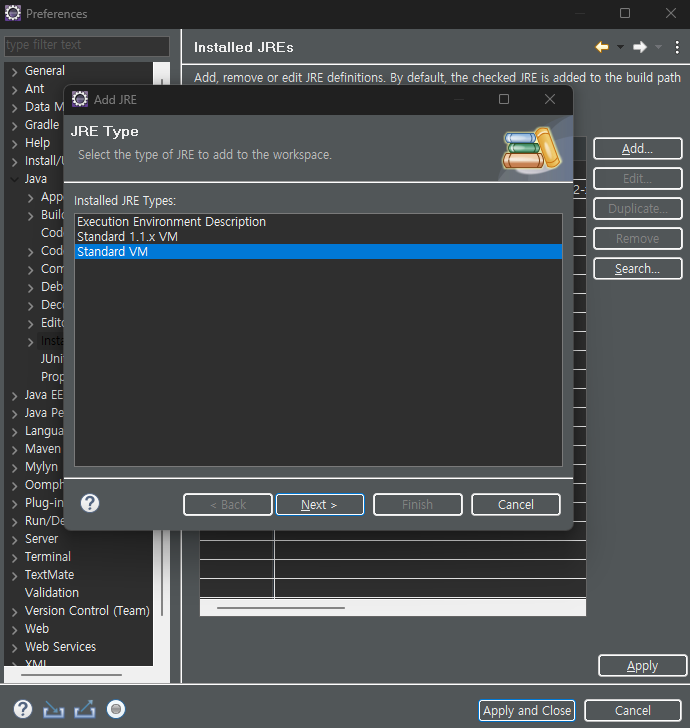Select Mylyn in preferences tree
Screen dimensions: 690x728
[x=41, y=467]
